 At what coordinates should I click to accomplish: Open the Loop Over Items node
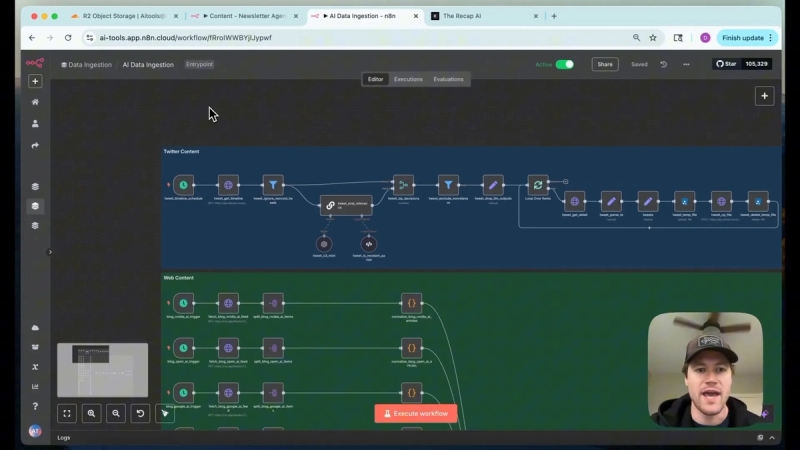[538, 185]
